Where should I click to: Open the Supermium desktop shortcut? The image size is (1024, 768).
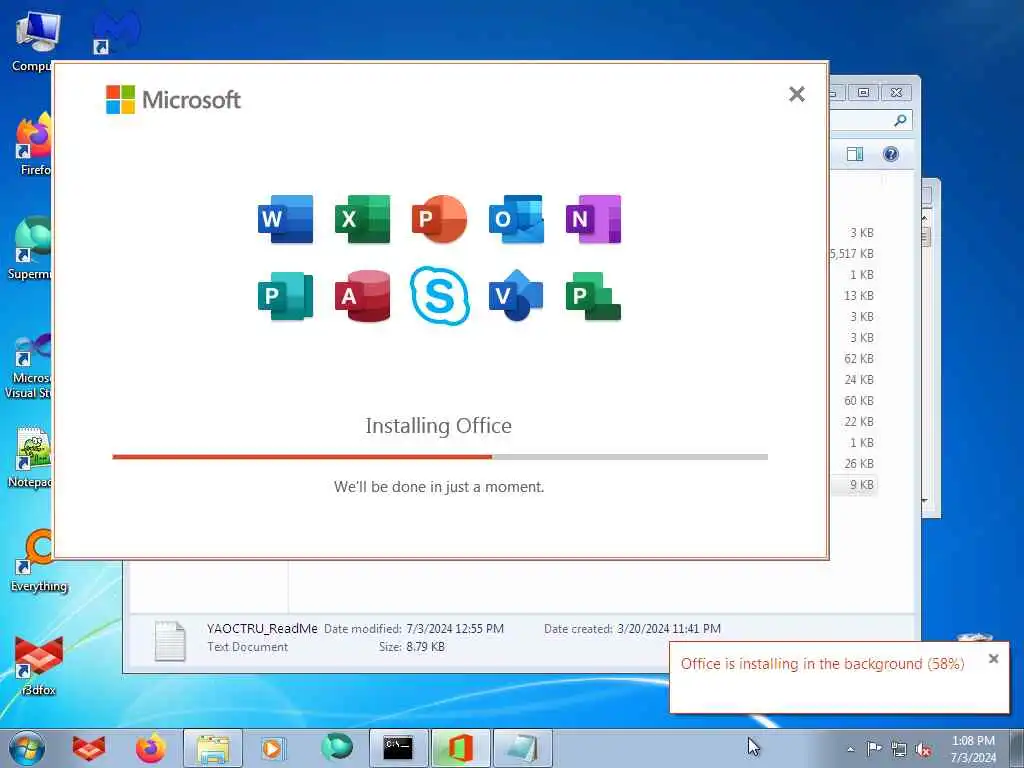(x=30, y=248)
